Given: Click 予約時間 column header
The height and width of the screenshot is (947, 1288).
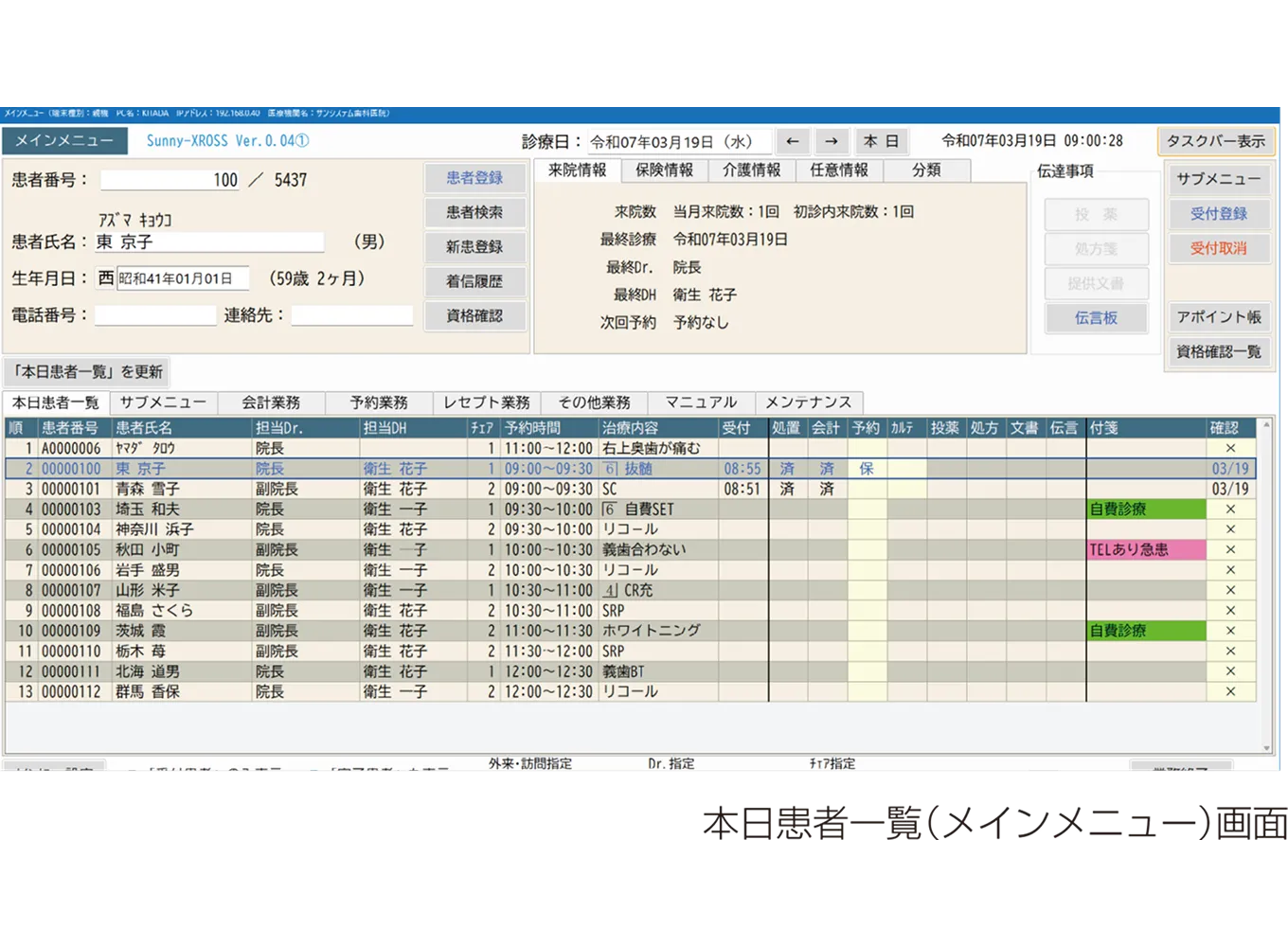Looking at the screenshot, I should pos(548,428).
